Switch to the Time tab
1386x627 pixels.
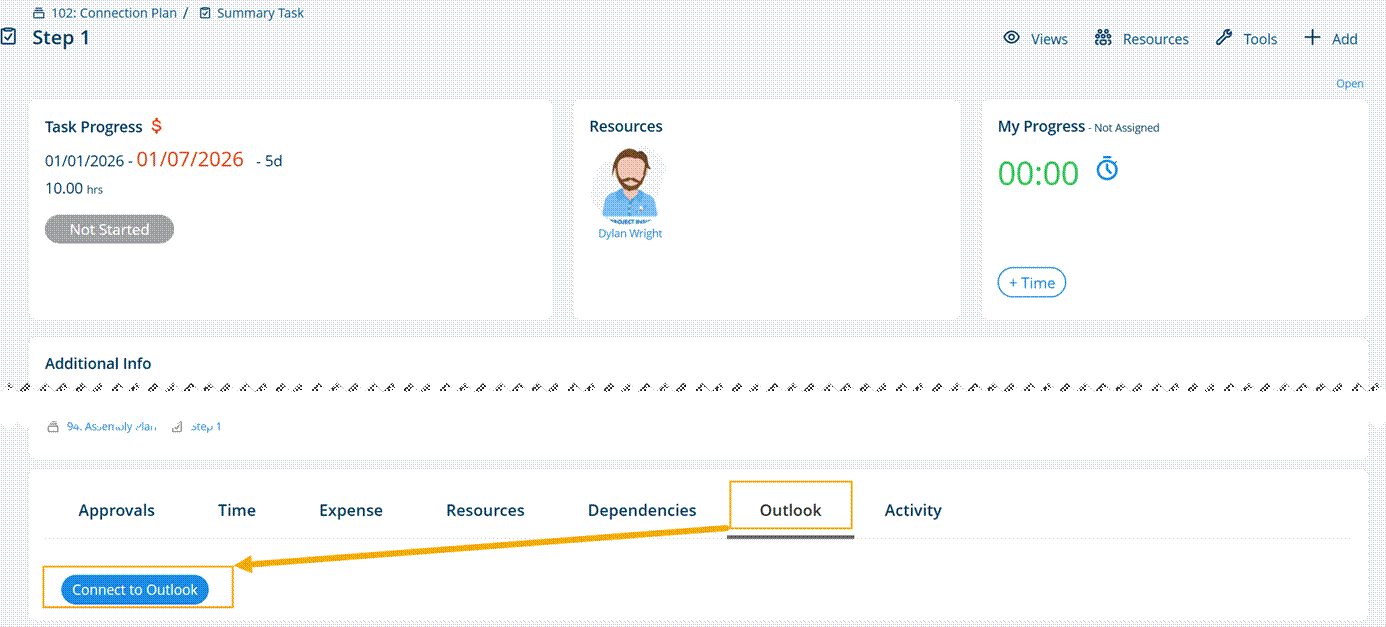point(237,510)
